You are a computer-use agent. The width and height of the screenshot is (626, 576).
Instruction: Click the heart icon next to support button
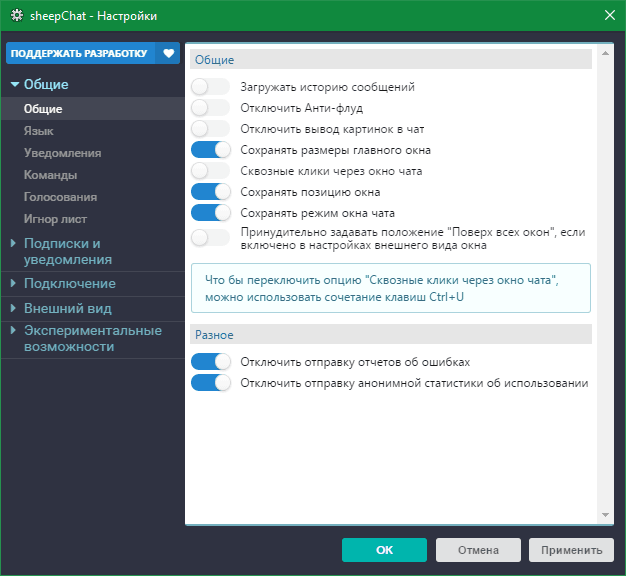click(168, 53)
